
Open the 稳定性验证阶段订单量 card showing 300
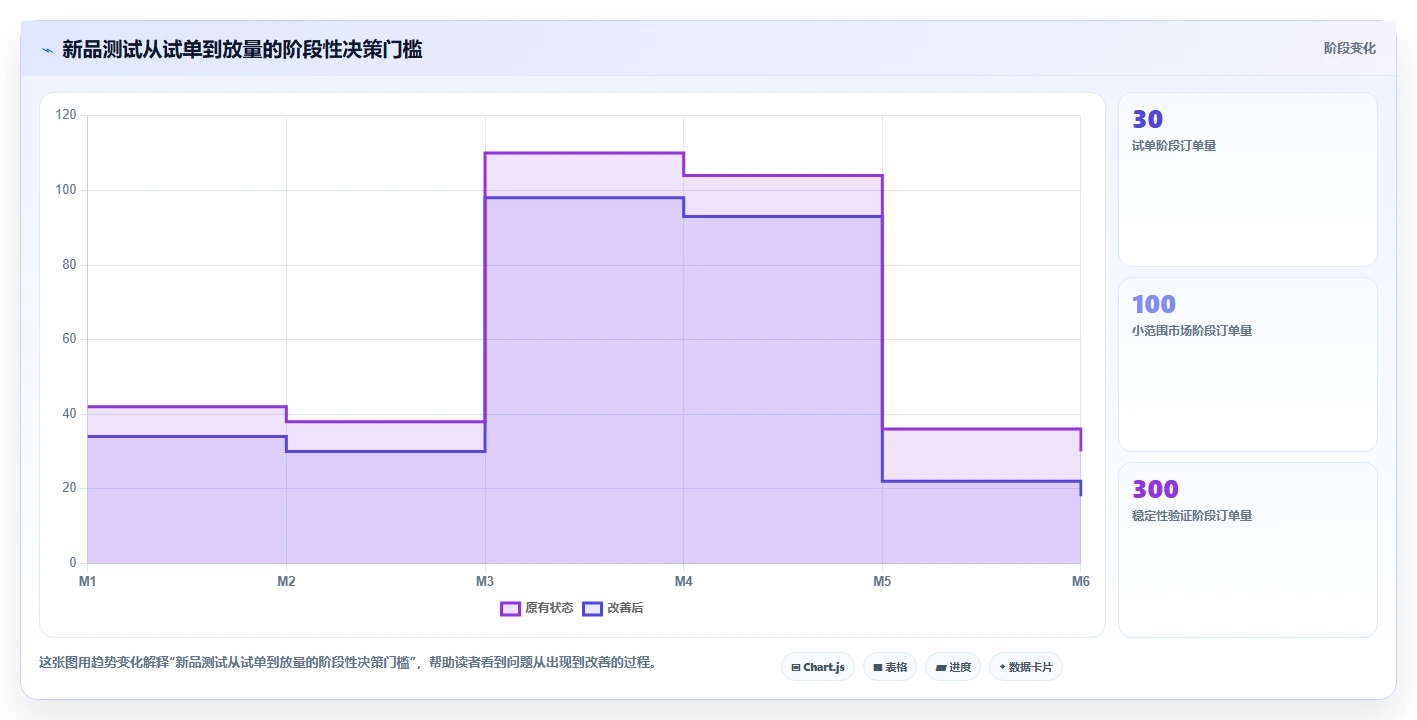[x=1247, y=550]
